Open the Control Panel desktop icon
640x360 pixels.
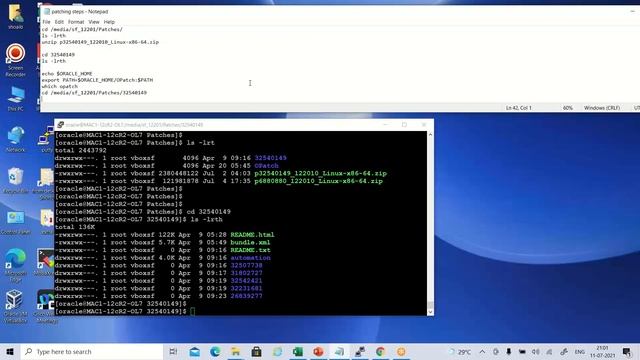(x=16, y=222)
